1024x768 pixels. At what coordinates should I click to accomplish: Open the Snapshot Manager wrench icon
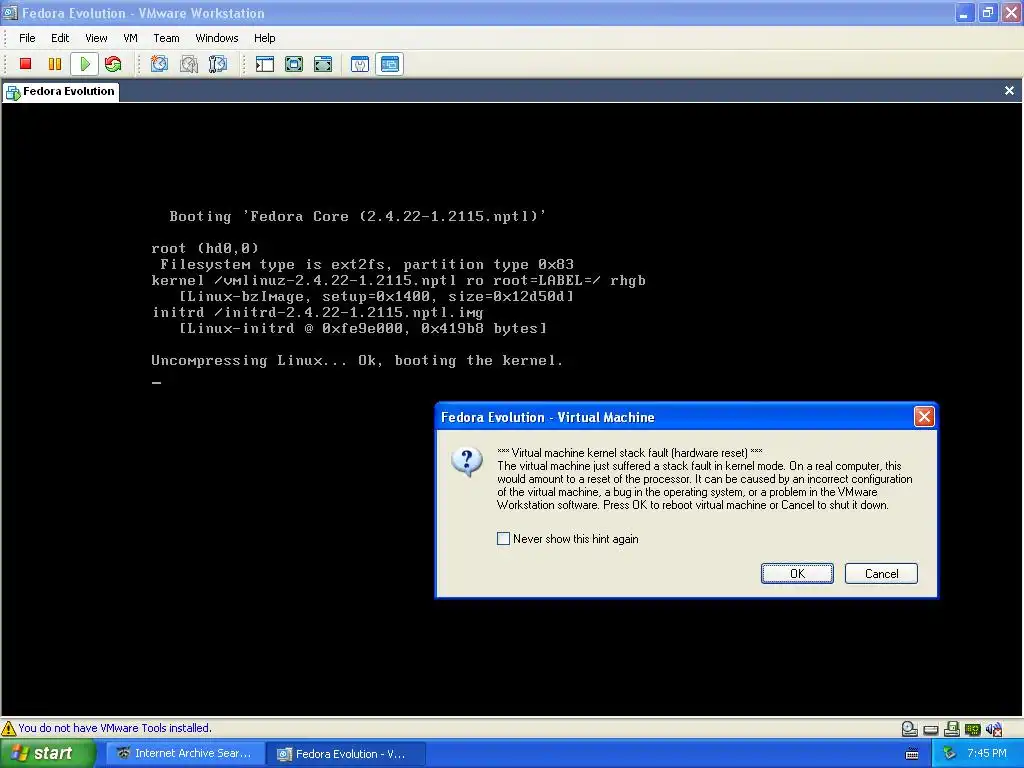(x=217, y=64)
